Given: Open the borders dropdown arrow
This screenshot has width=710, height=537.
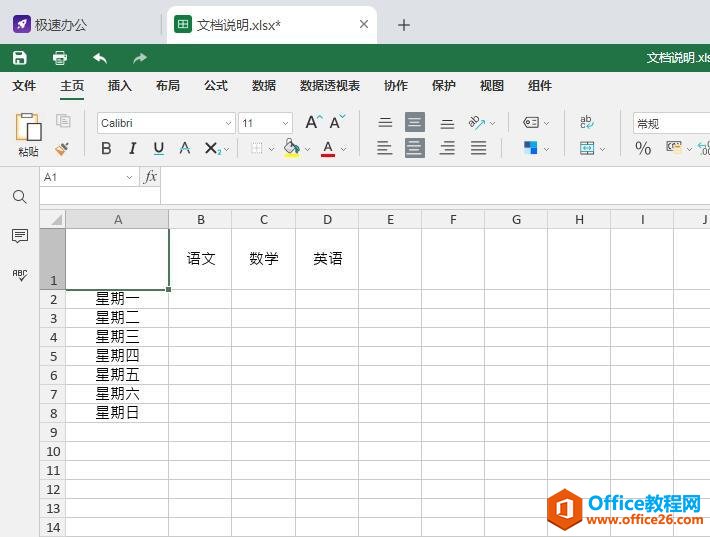Looking at the screenshot, I should point(271,149).
